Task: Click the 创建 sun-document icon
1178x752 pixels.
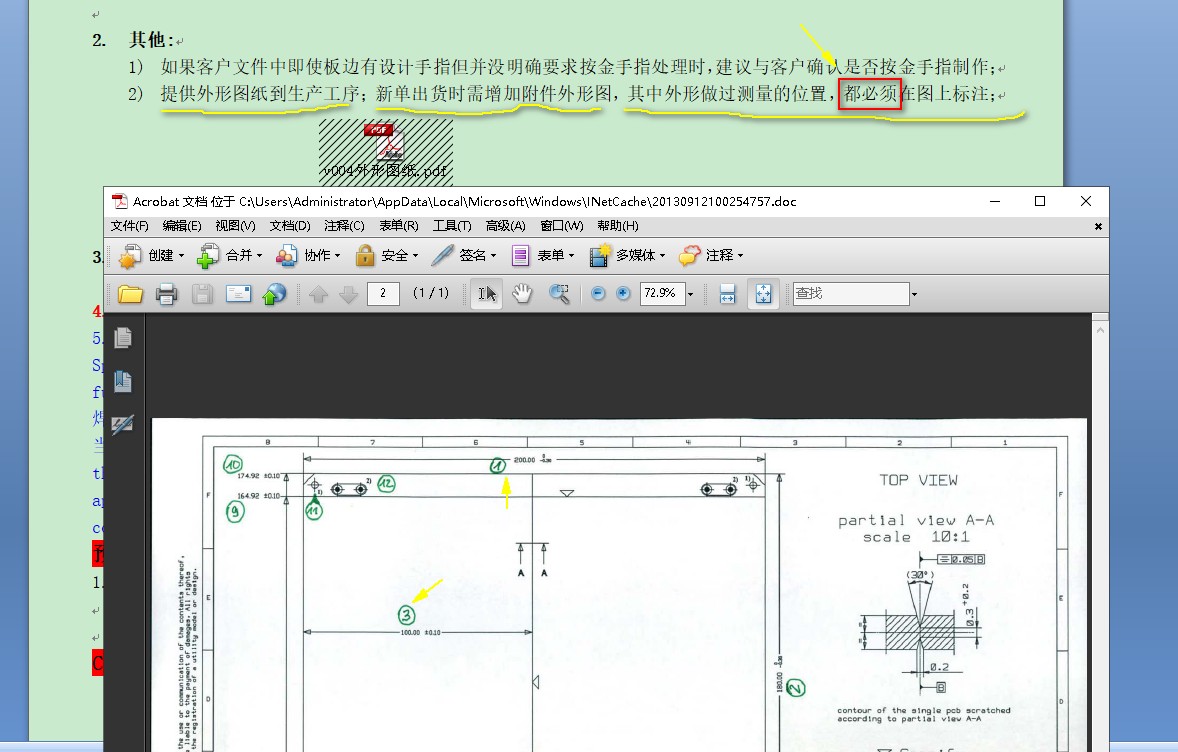Action: click(x=129, y=256)
